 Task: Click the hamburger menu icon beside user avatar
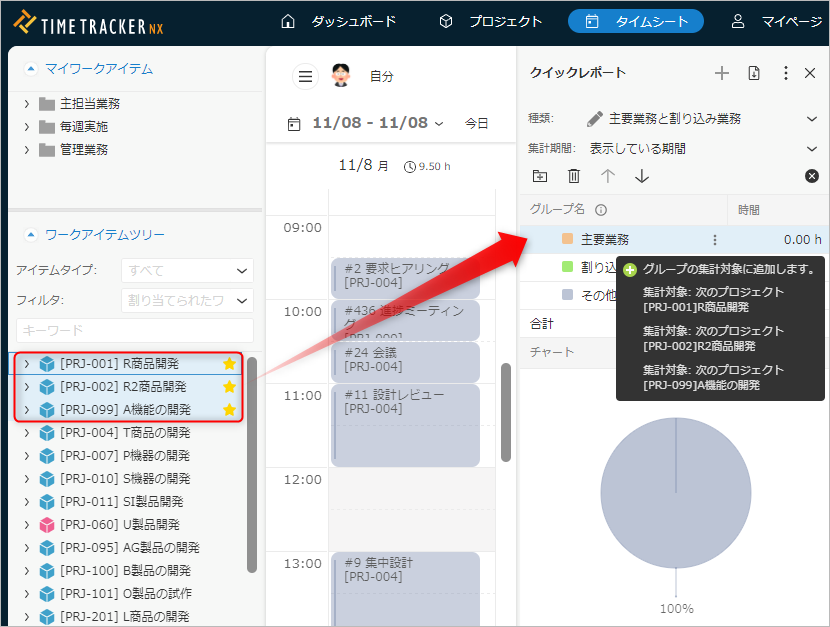pyautogui.click(x=305, y=76)
